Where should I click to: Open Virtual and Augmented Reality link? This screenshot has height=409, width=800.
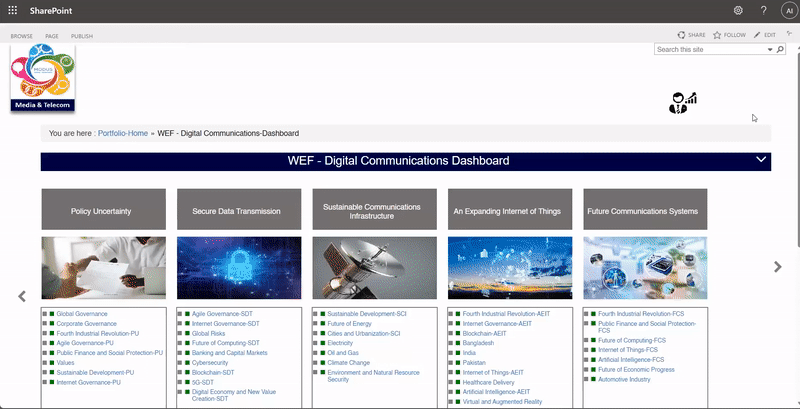click(502, 402)
